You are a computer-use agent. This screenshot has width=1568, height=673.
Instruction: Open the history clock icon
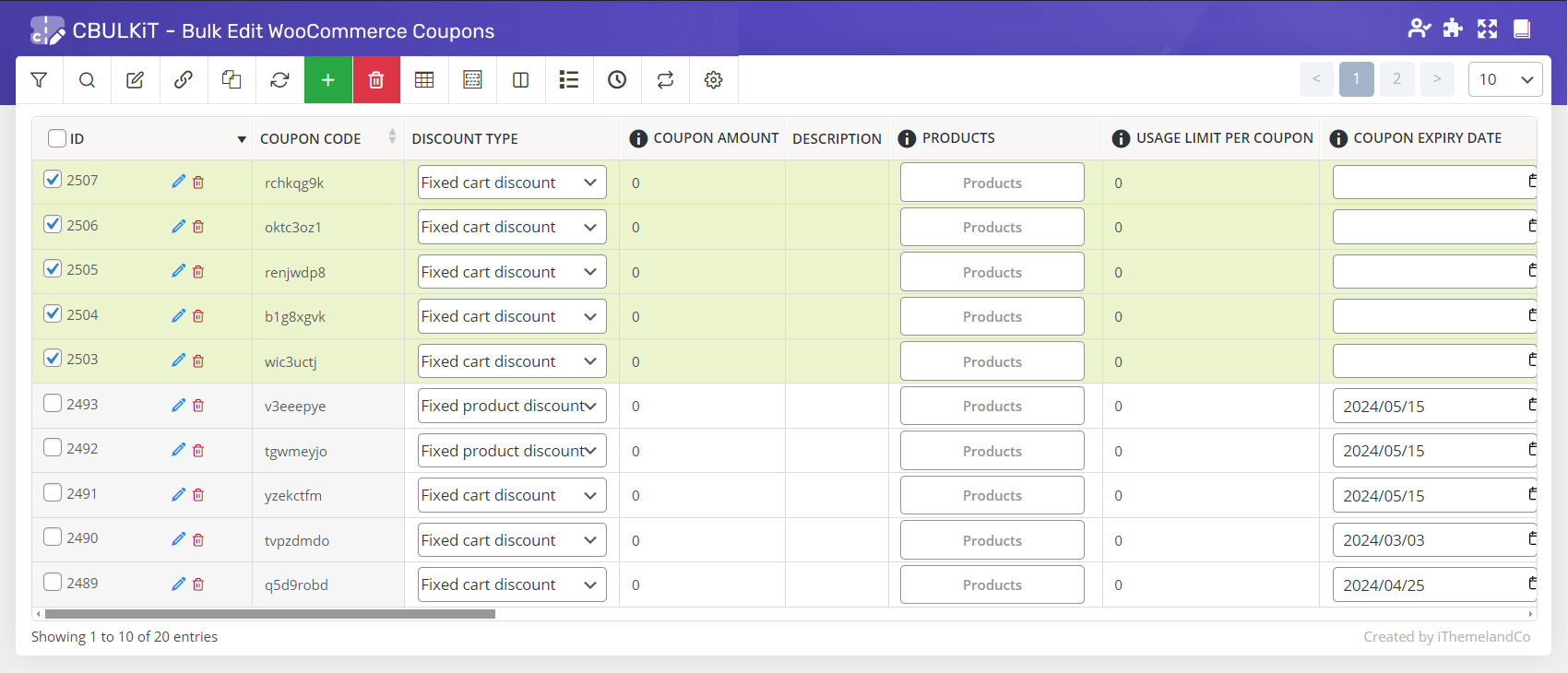tap(617, 80)
